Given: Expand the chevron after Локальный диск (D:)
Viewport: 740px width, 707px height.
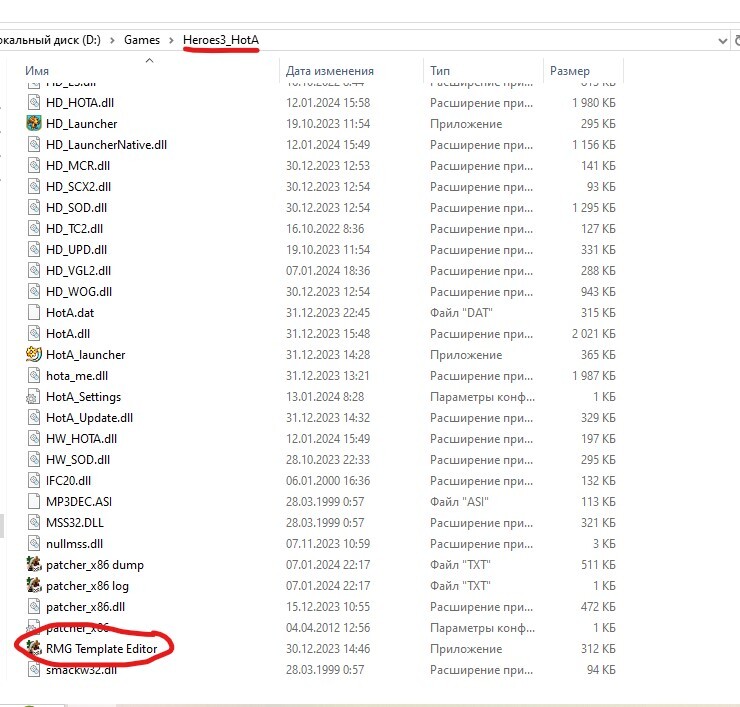Looking at the screenshot, I should tap(112, 40).
